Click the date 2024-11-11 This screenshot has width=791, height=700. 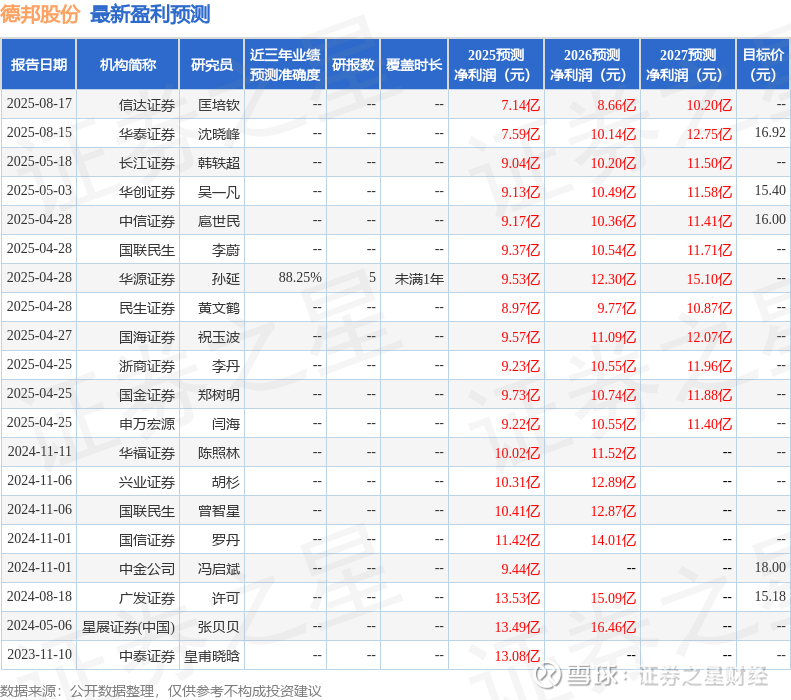[x=39, y=451]
